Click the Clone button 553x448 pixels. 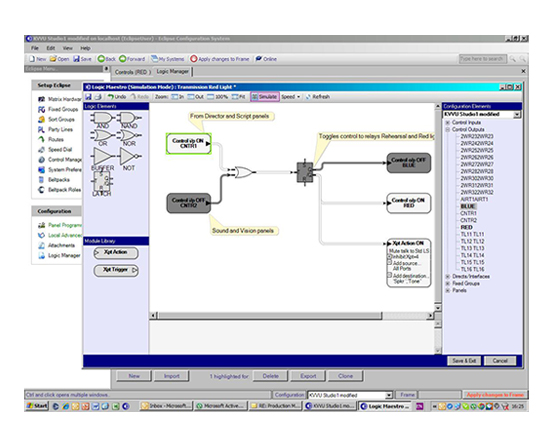point(346,376)
